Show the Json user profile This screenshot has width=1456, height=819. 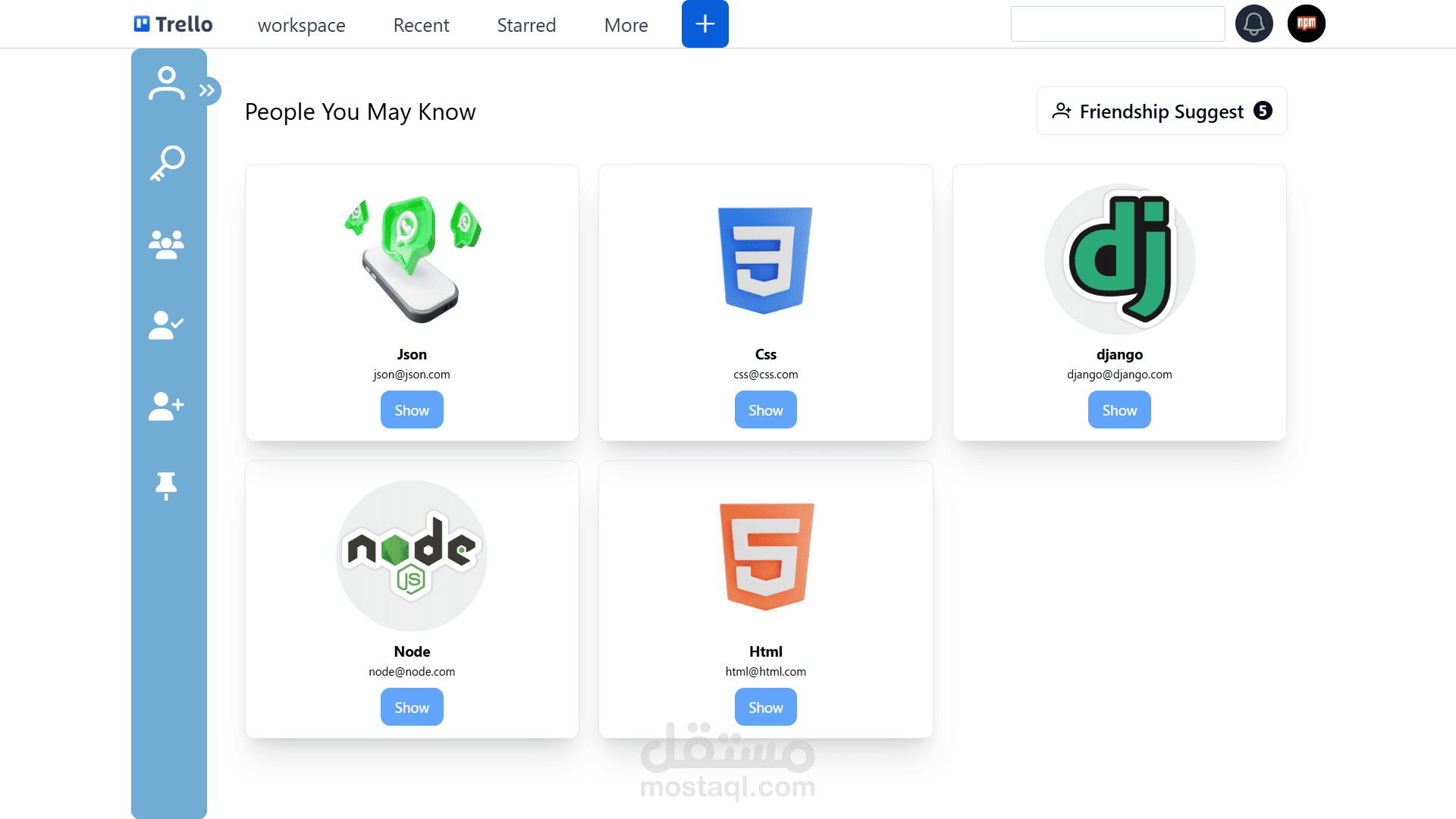click(x=412, y=410)
